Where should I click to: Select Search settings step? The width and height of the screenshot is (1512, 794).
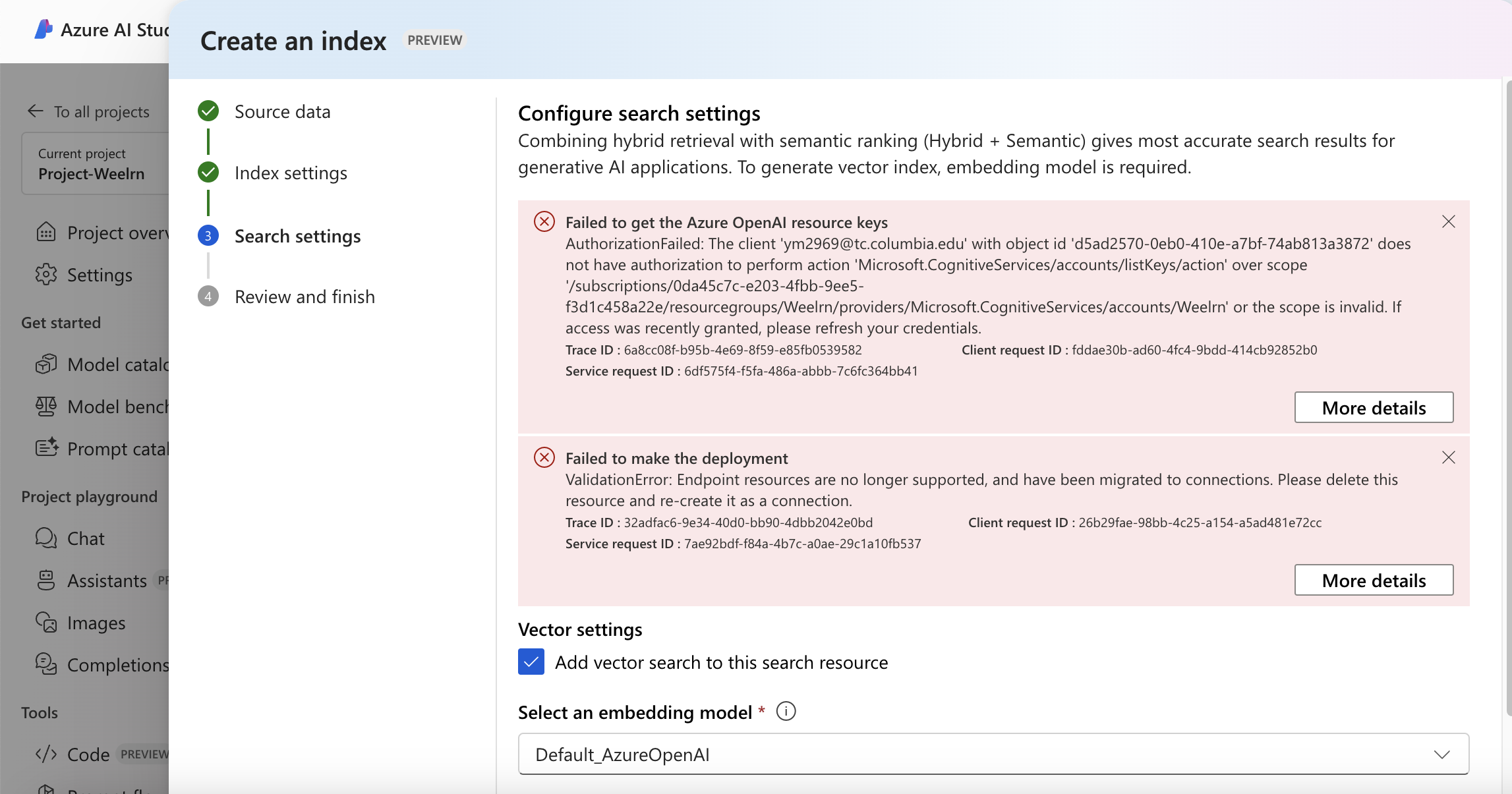pyautogui.click(x=297, y=236)
